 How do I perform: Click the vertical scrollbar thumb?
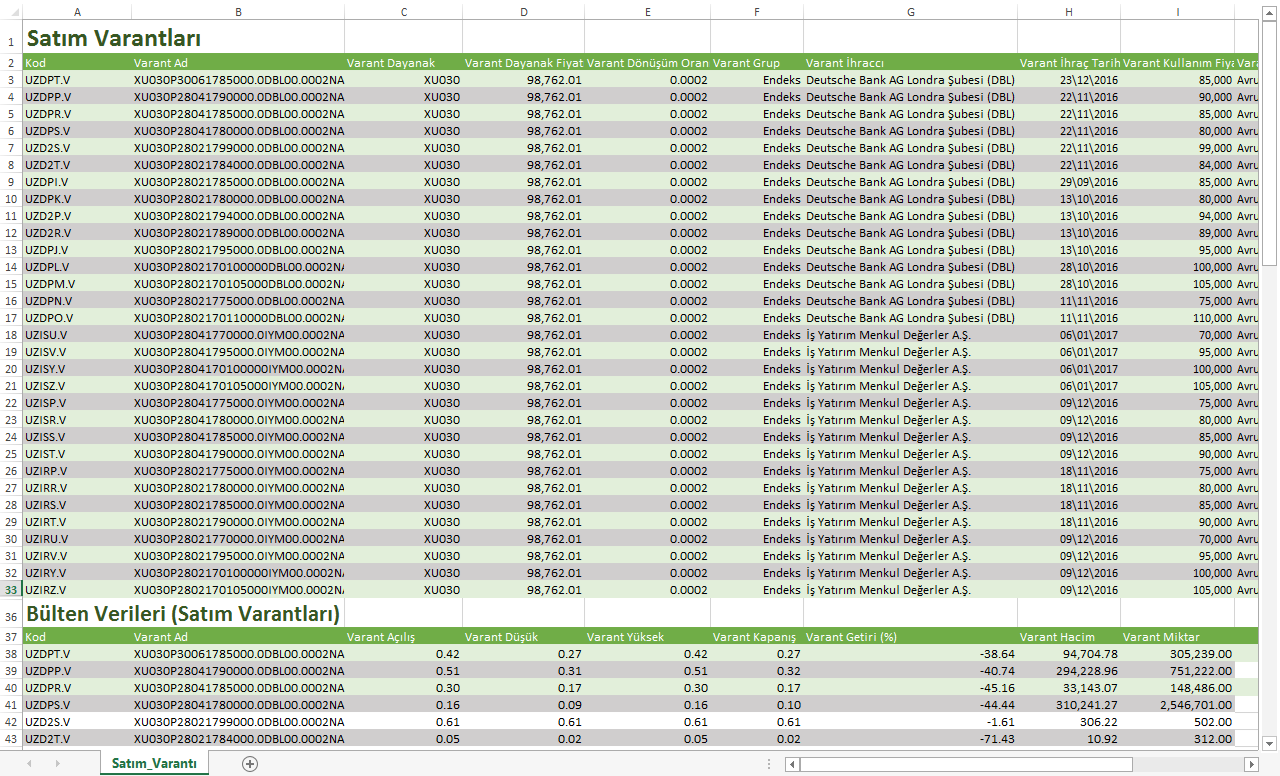click(1270, 142)
